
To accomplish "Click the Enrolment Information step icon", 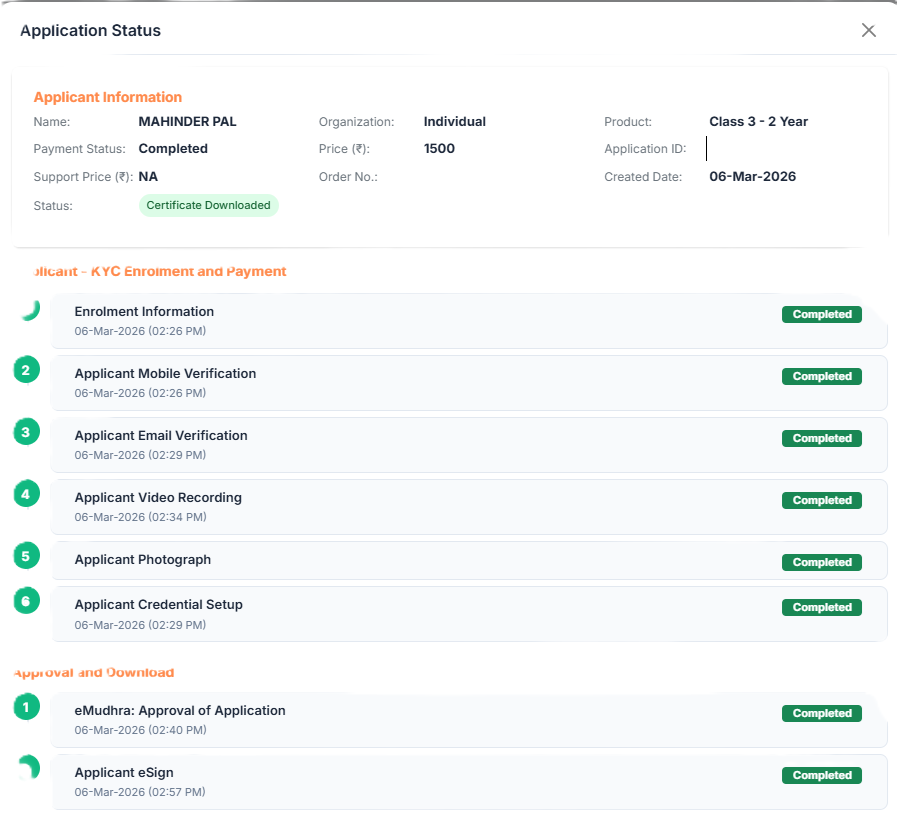I will [x=28, y=310].
